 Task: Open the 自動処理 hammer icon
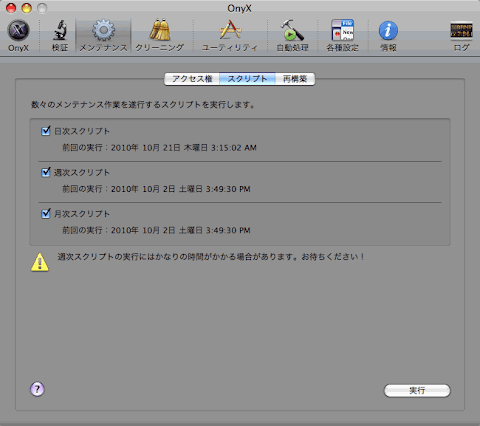click(292, 36)
